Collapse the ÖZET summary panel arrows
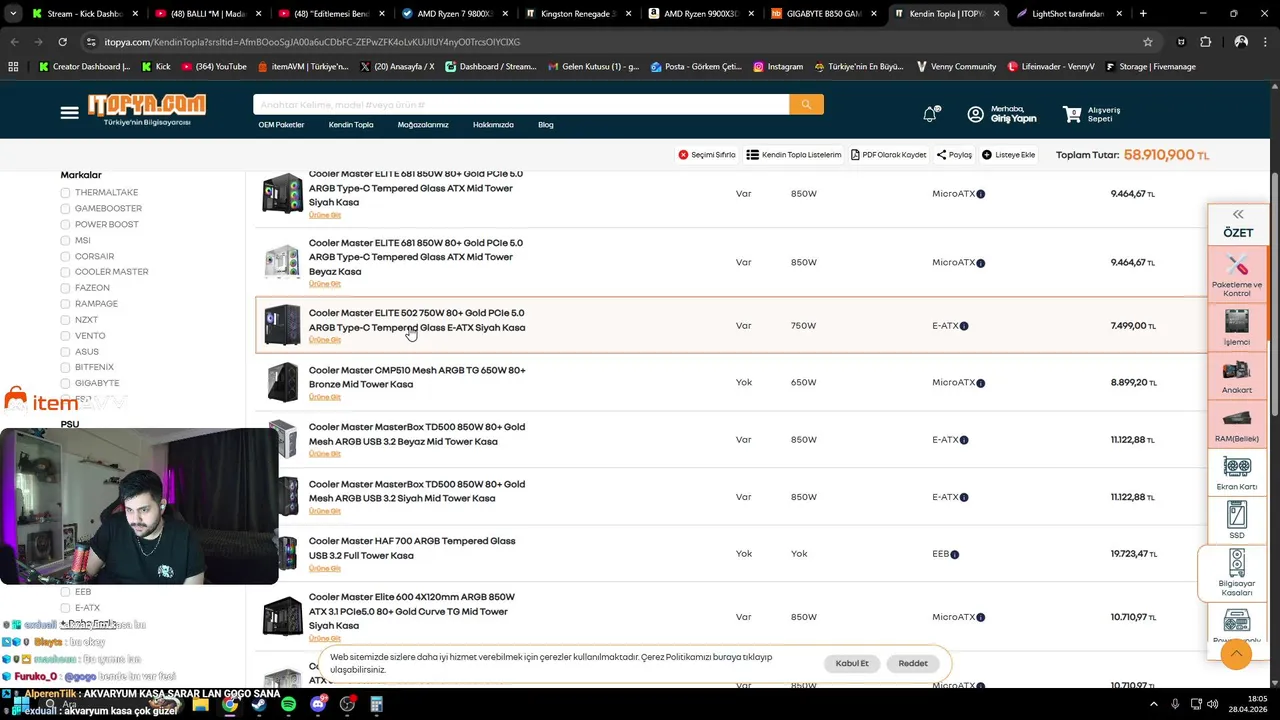This screenshot has width=1280, height=720. (x=1238, y=214)
